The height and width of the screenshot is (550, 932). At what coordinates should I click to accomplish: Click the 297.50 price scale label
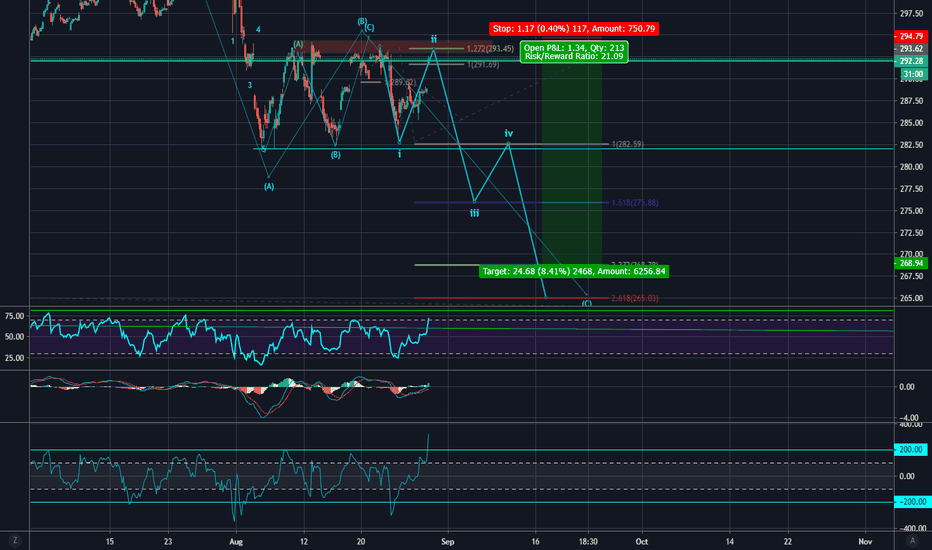click(x=911, y=13)
